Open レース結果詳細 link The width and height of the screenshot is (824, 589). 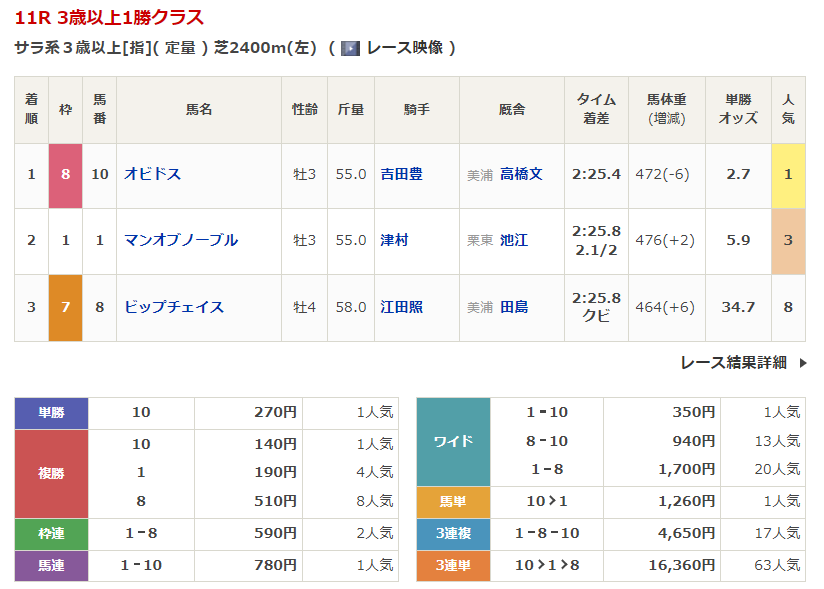pos(734,363)
